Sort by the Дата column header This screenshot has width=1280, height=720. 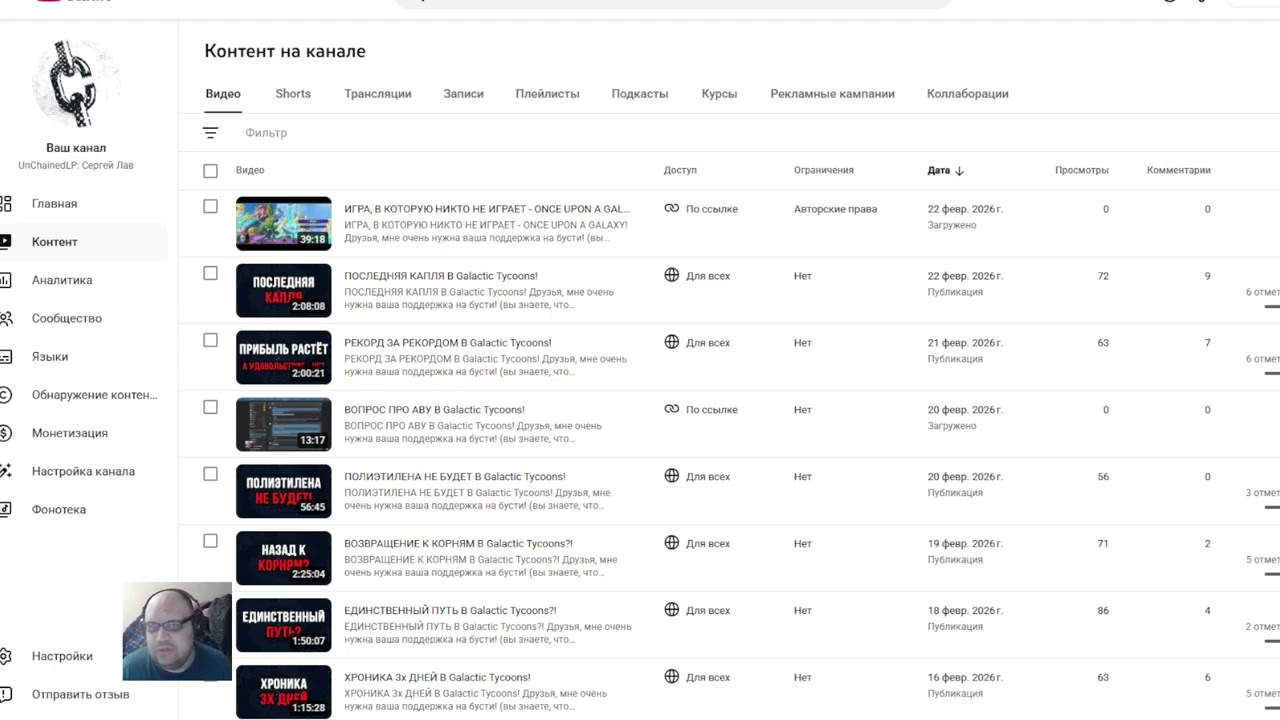point(938,171)
